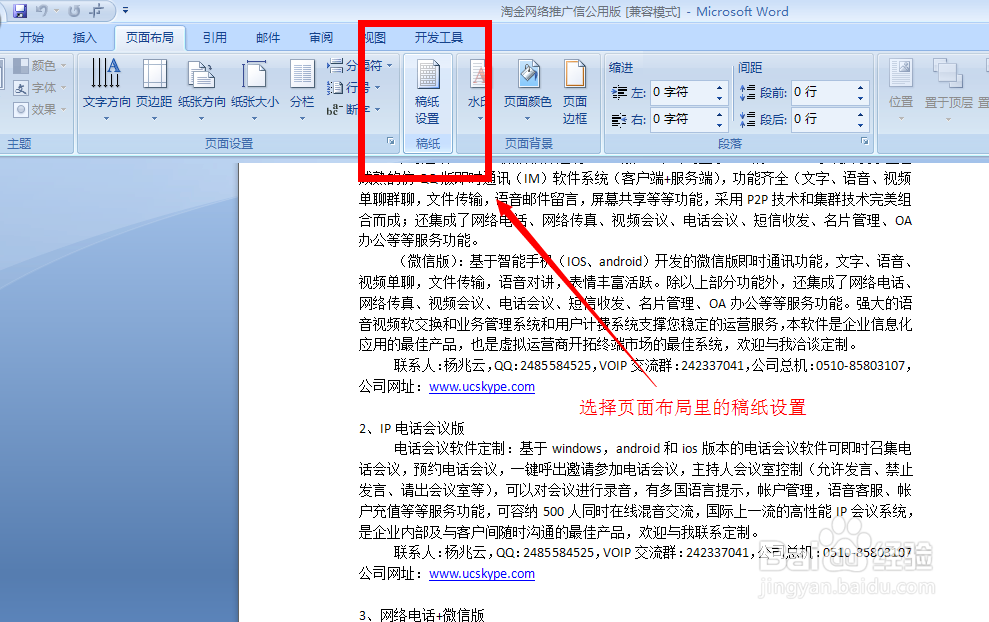Click the 段前 spacing before icon

tap(747, 93)
